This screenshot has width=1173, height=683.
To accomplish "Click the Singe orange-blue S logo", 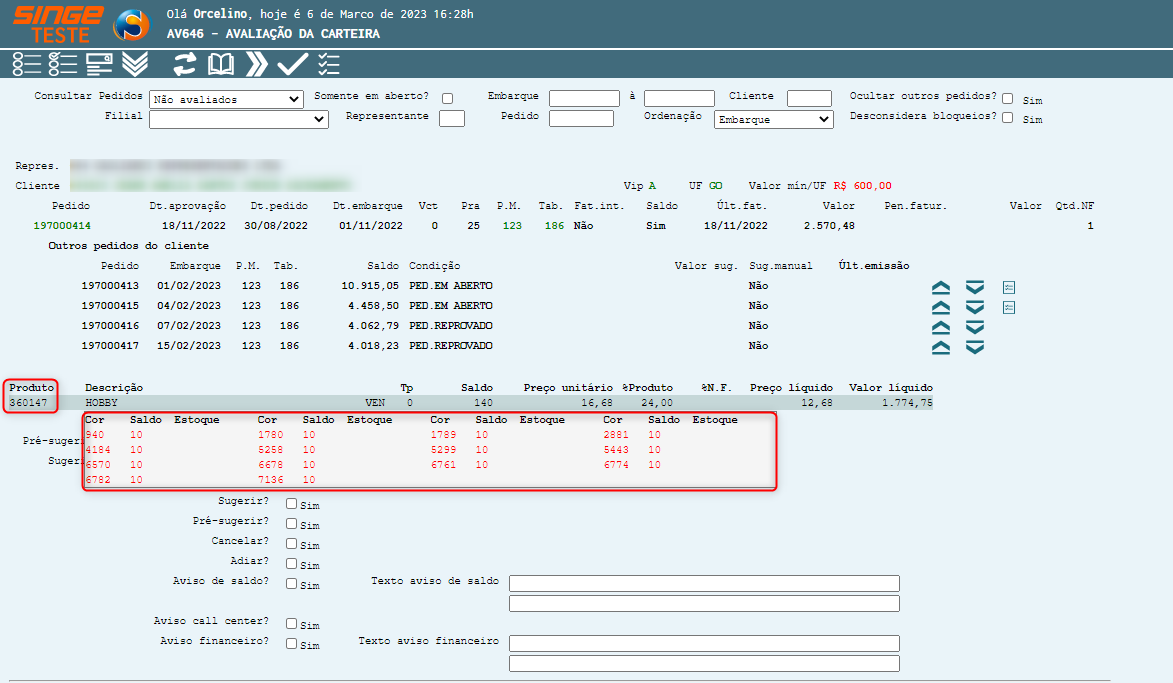I will (131, 25).
